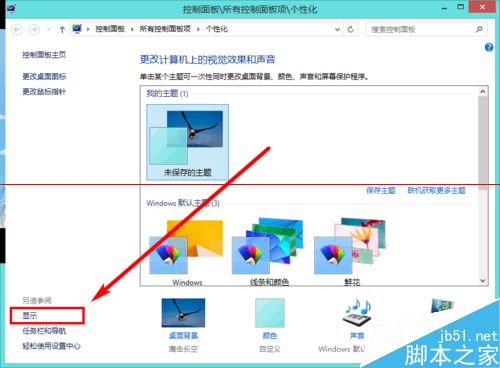This screenshot has height=368, width=500.
Task: Select the 未保存的主题 theme thumbnail
Action: point(187,142)
